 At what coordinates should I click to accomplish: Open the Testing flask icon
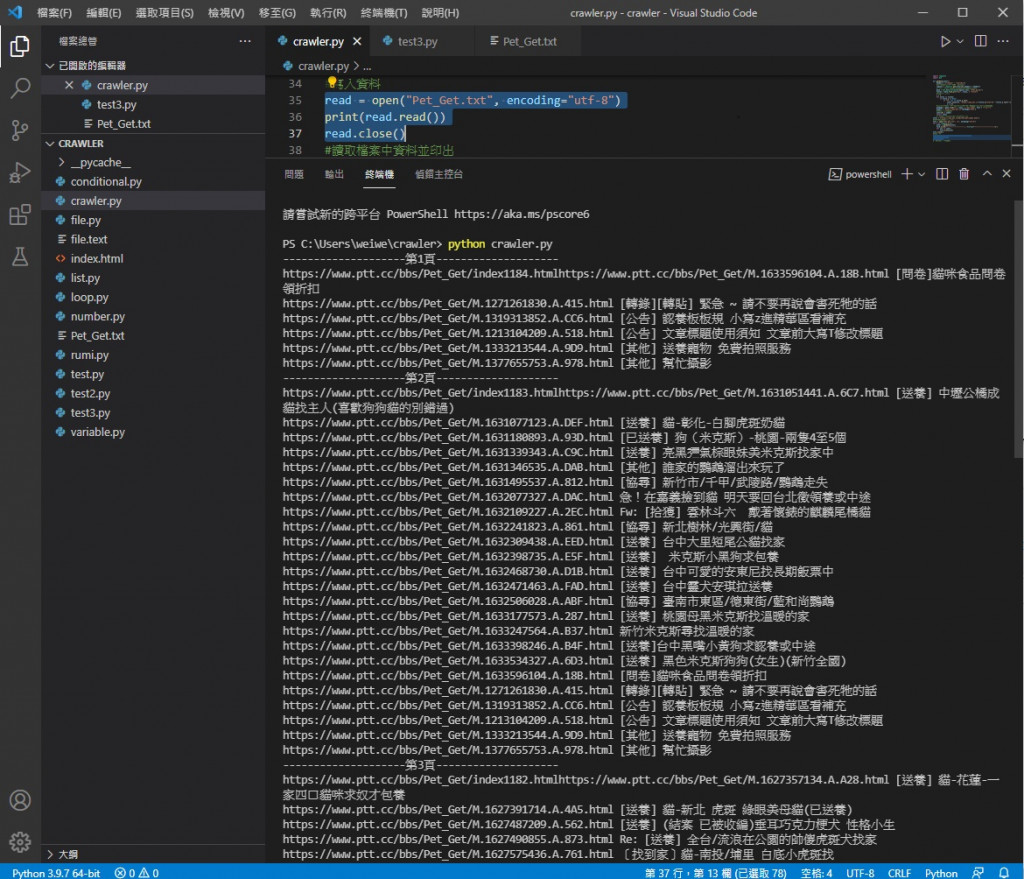coord(20,257)
